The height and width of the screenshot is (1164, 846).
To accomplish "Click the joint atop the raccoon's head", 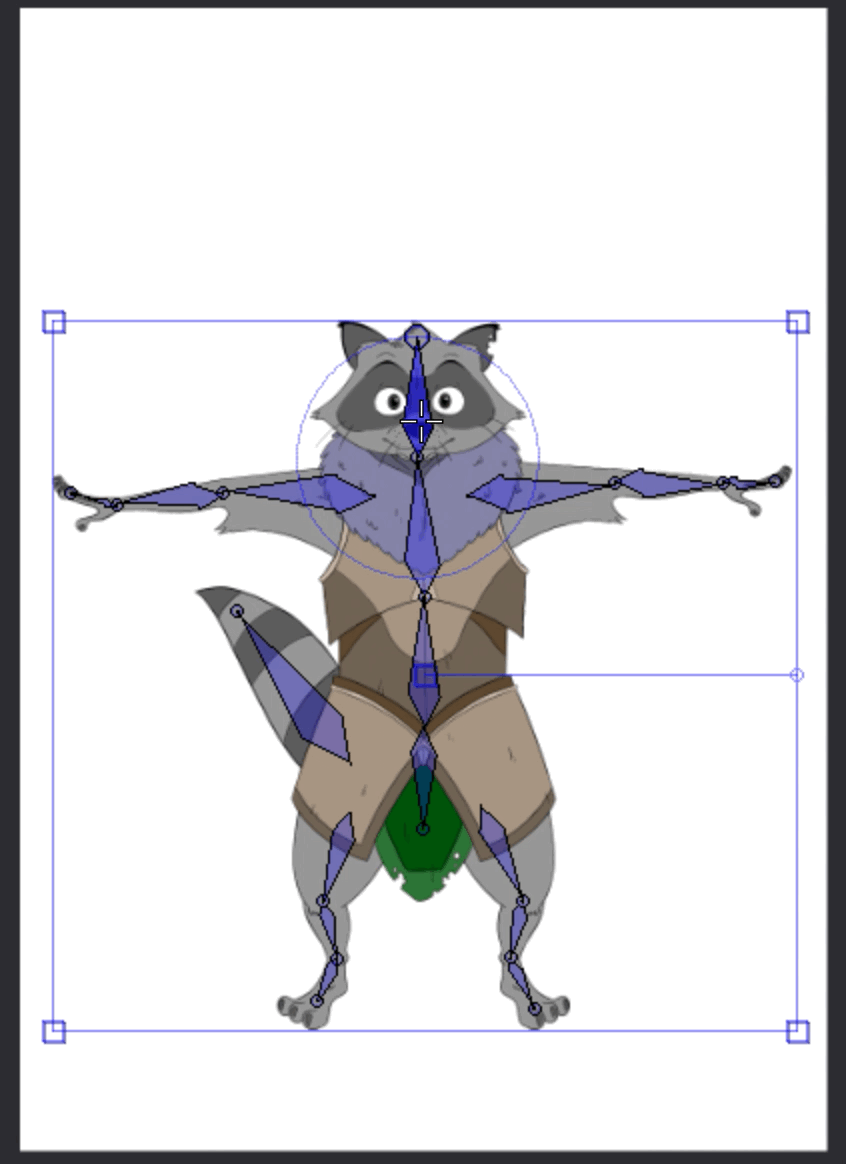I will click(x=417, y=336).
